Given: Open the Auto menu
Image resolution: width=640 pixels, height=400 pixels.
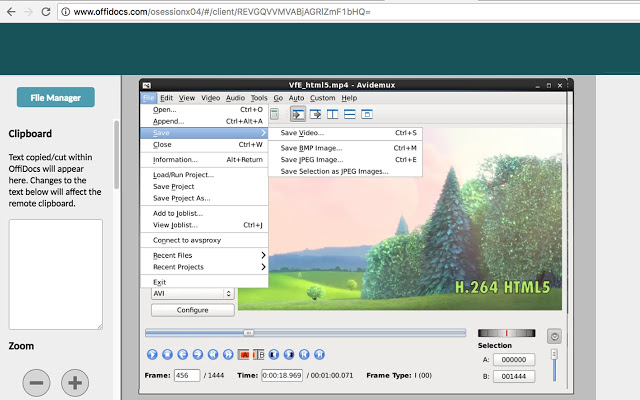Looking at the screenshot, I should point(296,98).
